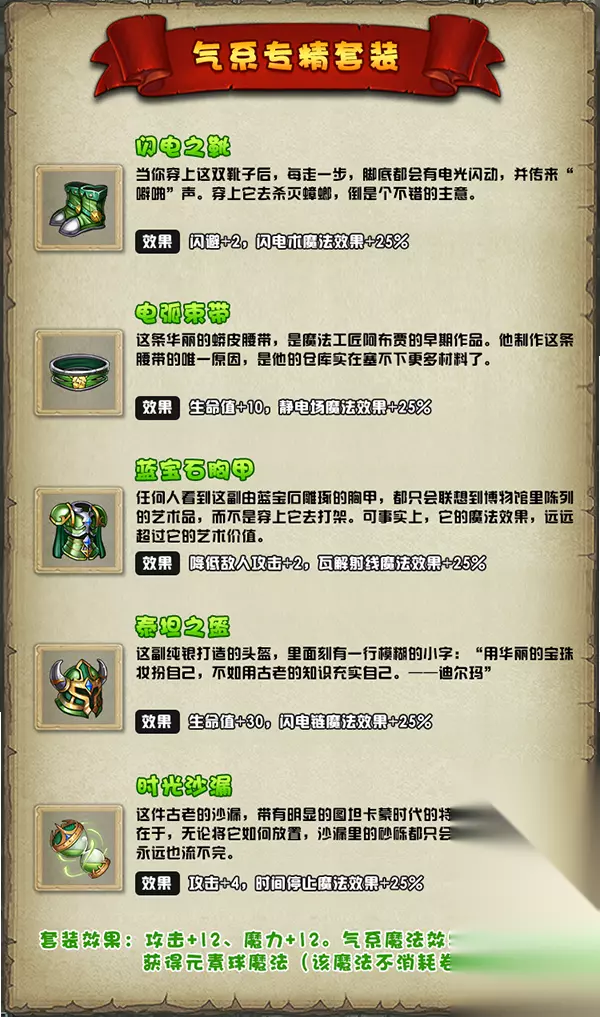Select the 蓝宝石胸甲 heading
Viewport: 600px width, 1017px height.
click(x=195, y=470)
